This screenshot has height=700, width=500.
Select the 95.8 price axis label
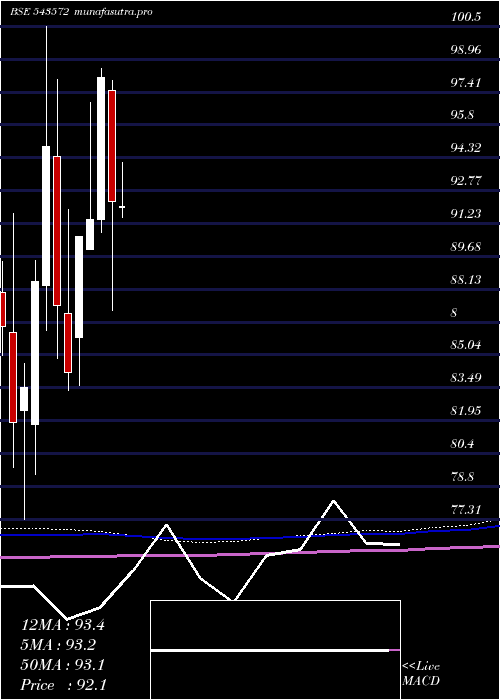point(462,115)
